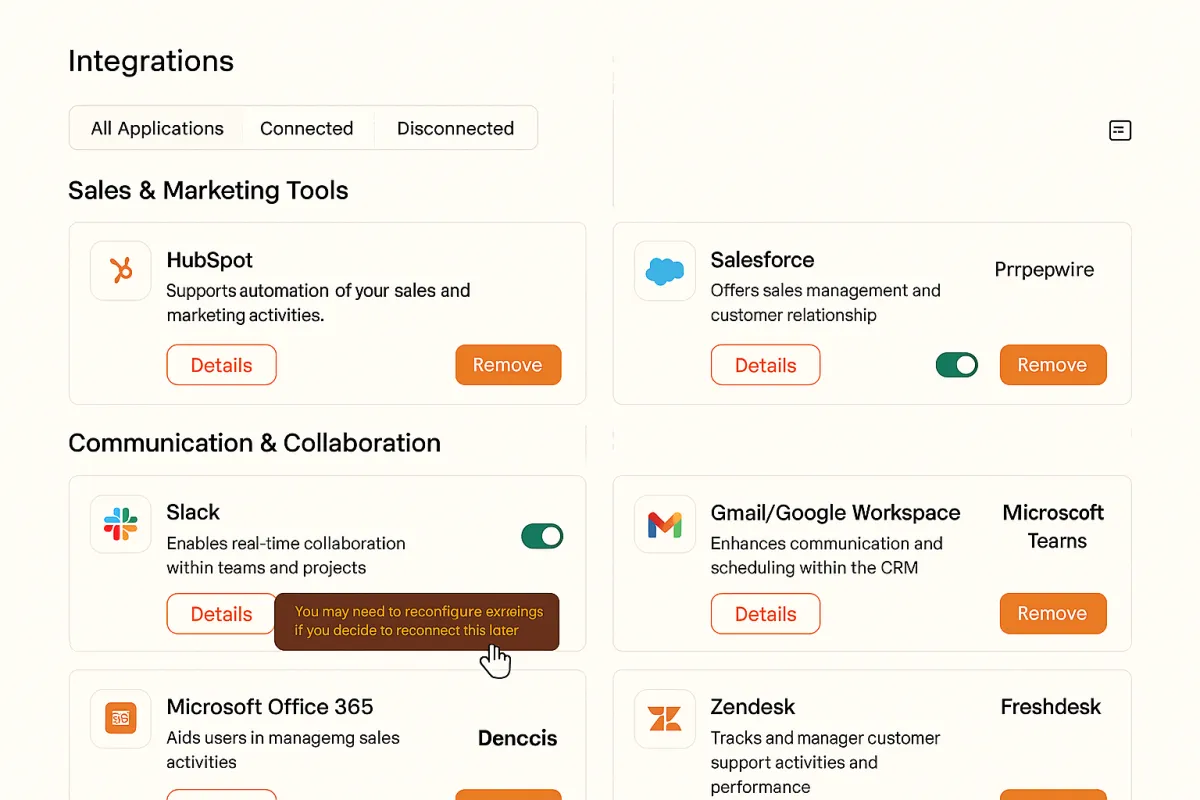The image size is (1200, 800).
Task: Open the list view icon at top right
Action: click(1120, 130)
